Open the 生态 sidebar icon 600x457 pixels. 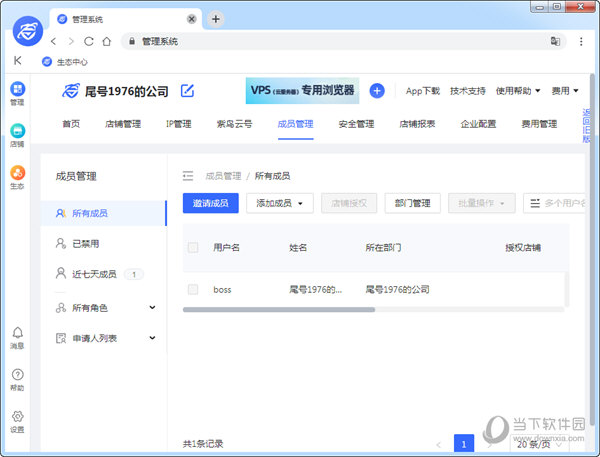click(17, 175)
